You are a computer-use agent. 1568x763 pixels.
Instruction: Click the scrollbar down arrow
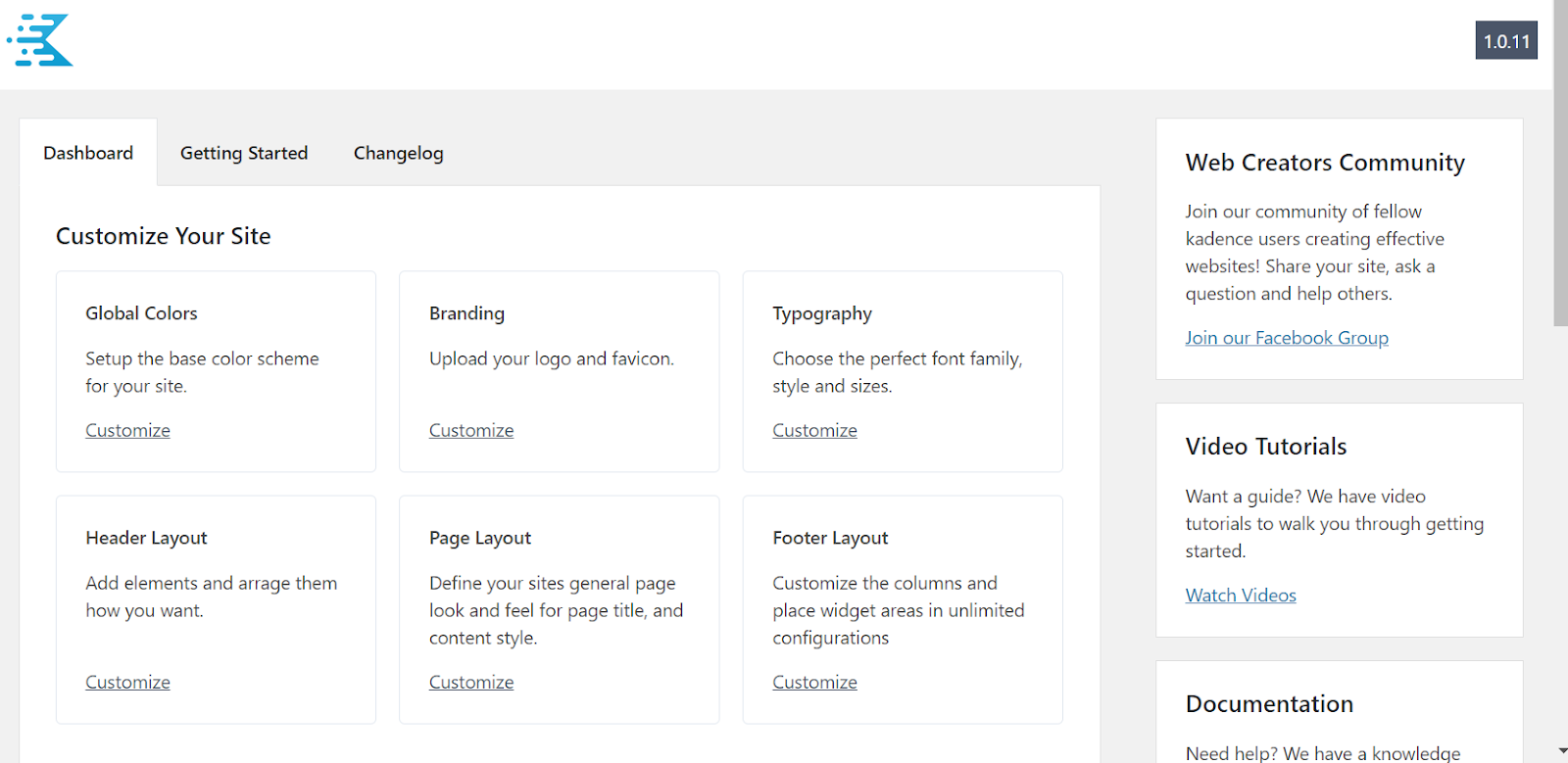(1560, 752)
